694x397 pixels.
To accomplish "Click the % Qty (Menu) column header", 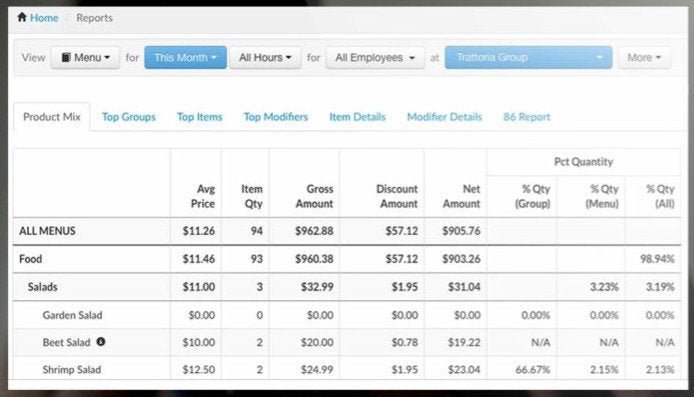I will (602, 196).
